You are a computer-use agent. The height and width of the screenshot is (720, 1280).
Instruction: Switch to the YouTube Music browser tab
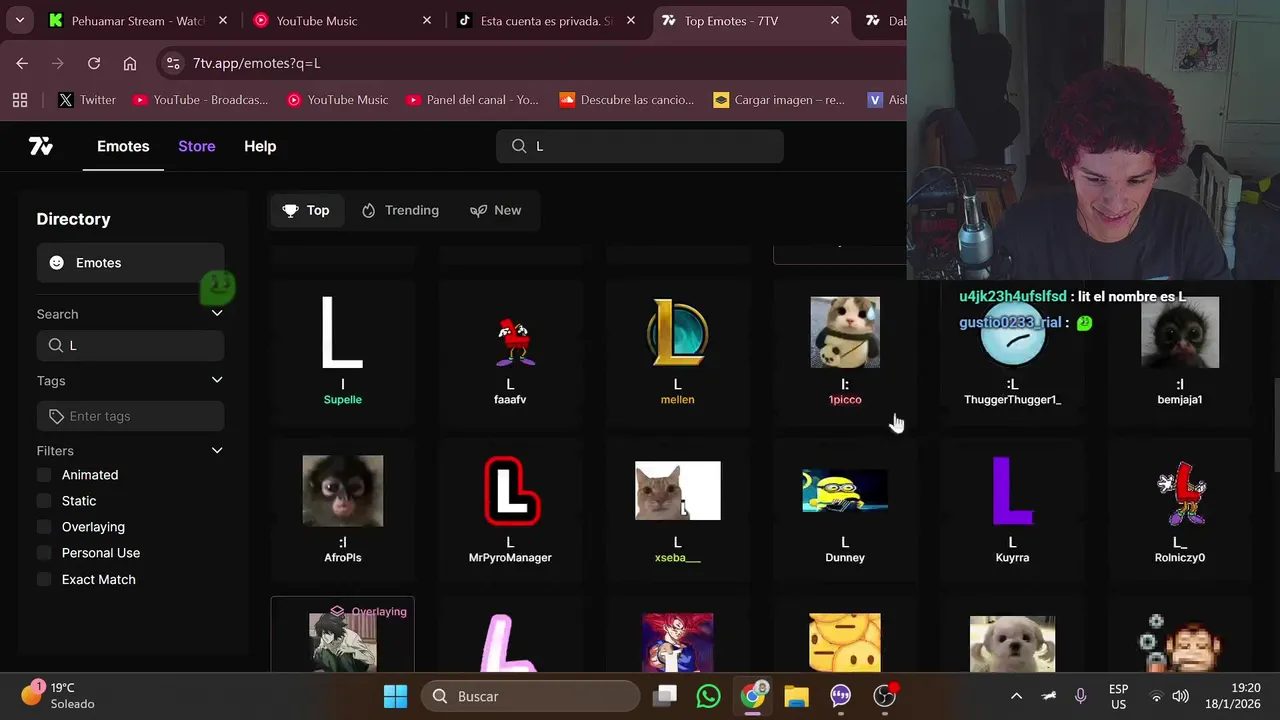pos(342,21)
